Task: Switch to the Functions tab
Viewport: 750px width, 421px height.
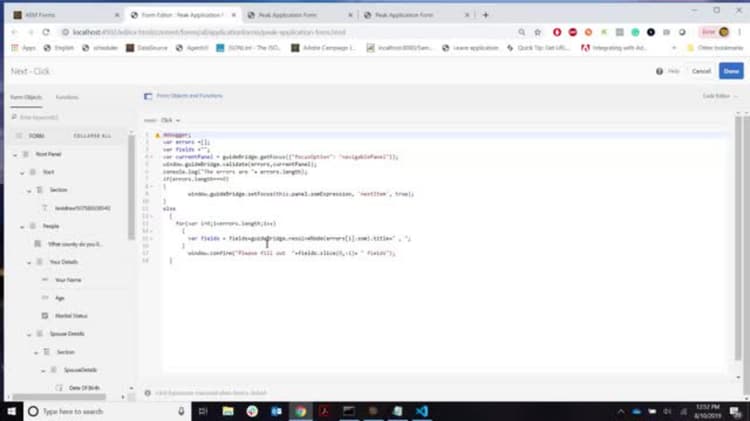Action: click(67, 97)
